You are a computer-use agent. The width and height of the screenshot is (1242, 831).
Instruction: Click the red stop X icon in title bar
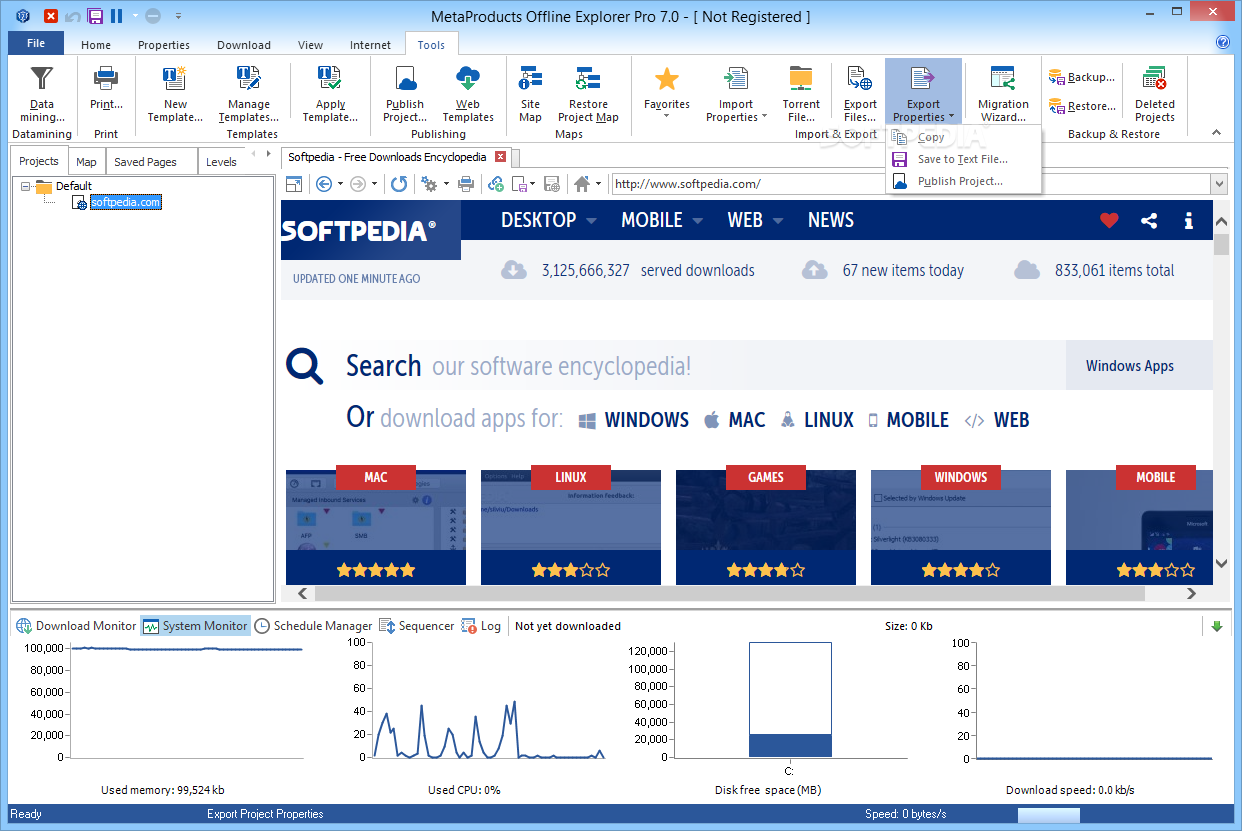pos(51,16)
